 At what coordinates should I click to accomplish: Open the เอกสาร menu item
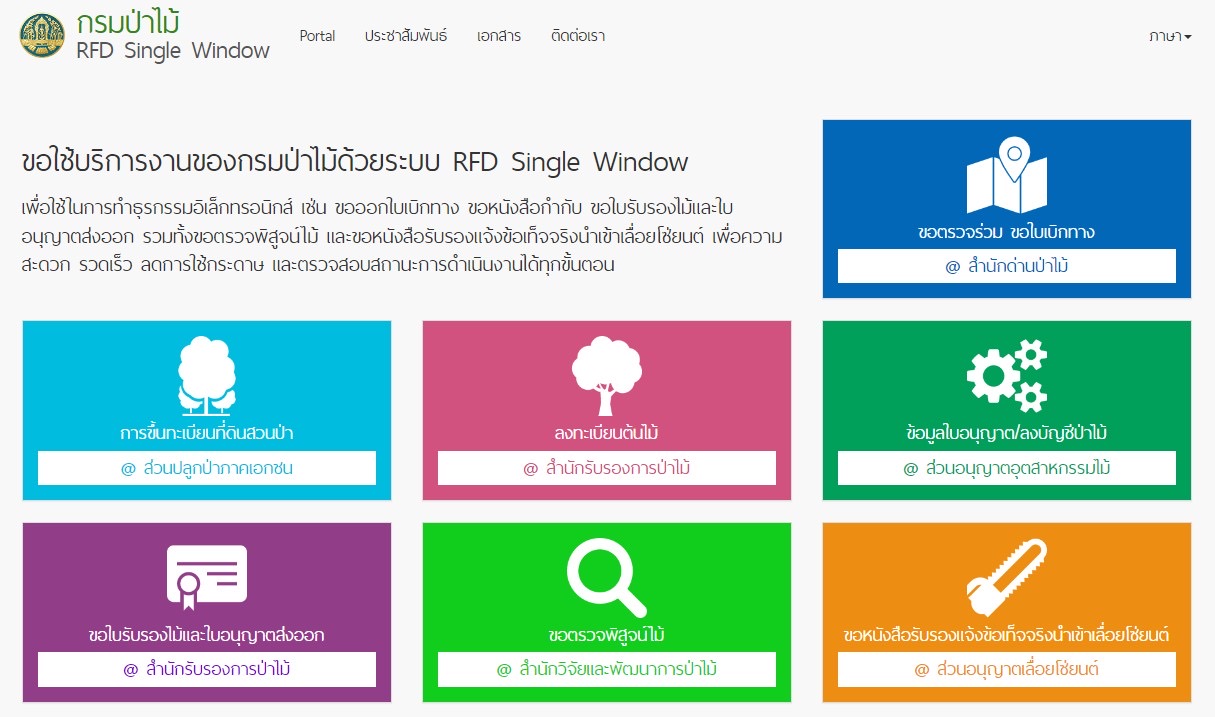click(499, 36)
